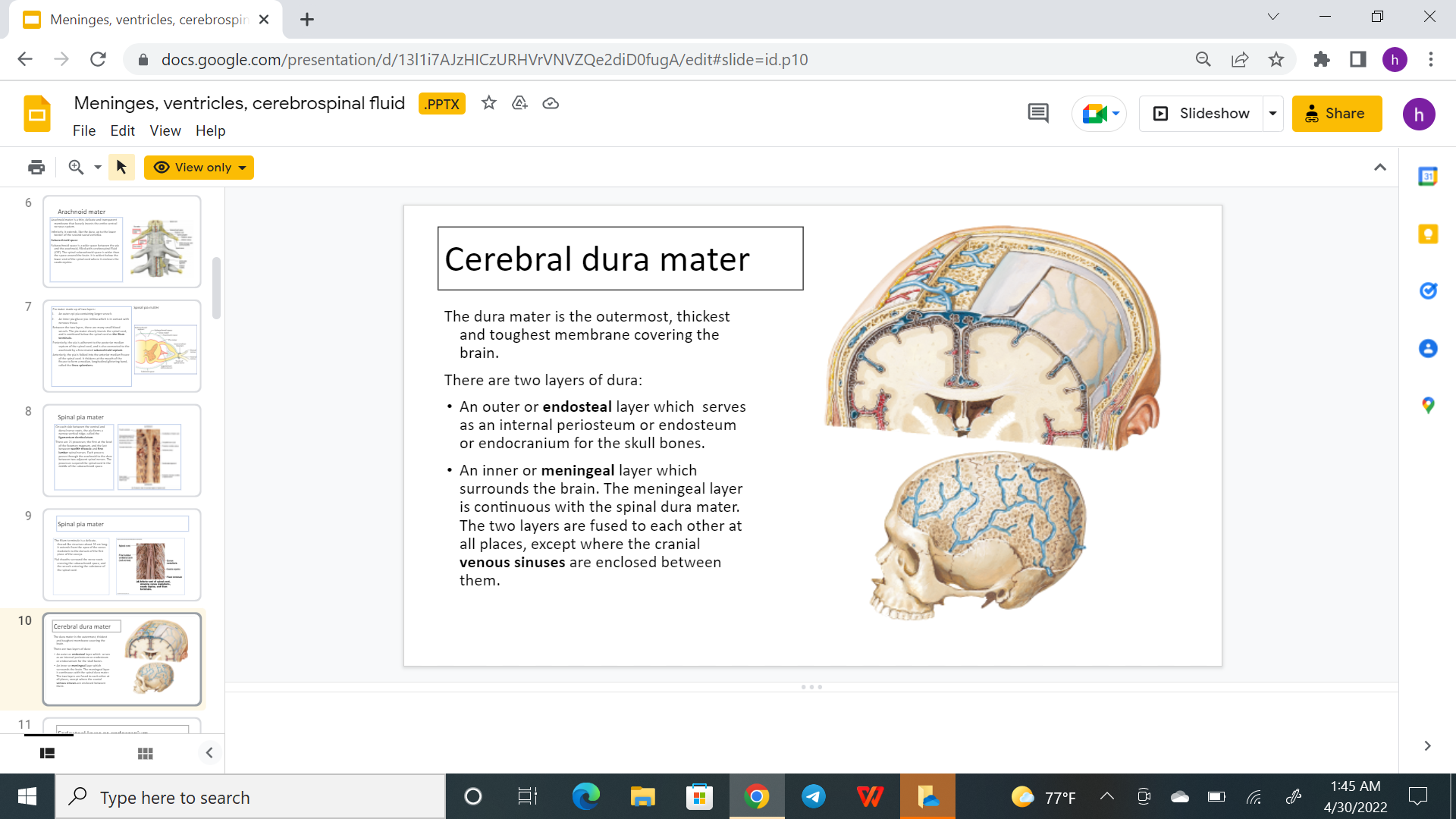Screen dimensions: 1456x819
Task: Open Google Maps side panel
Action: pos(1428,406)
